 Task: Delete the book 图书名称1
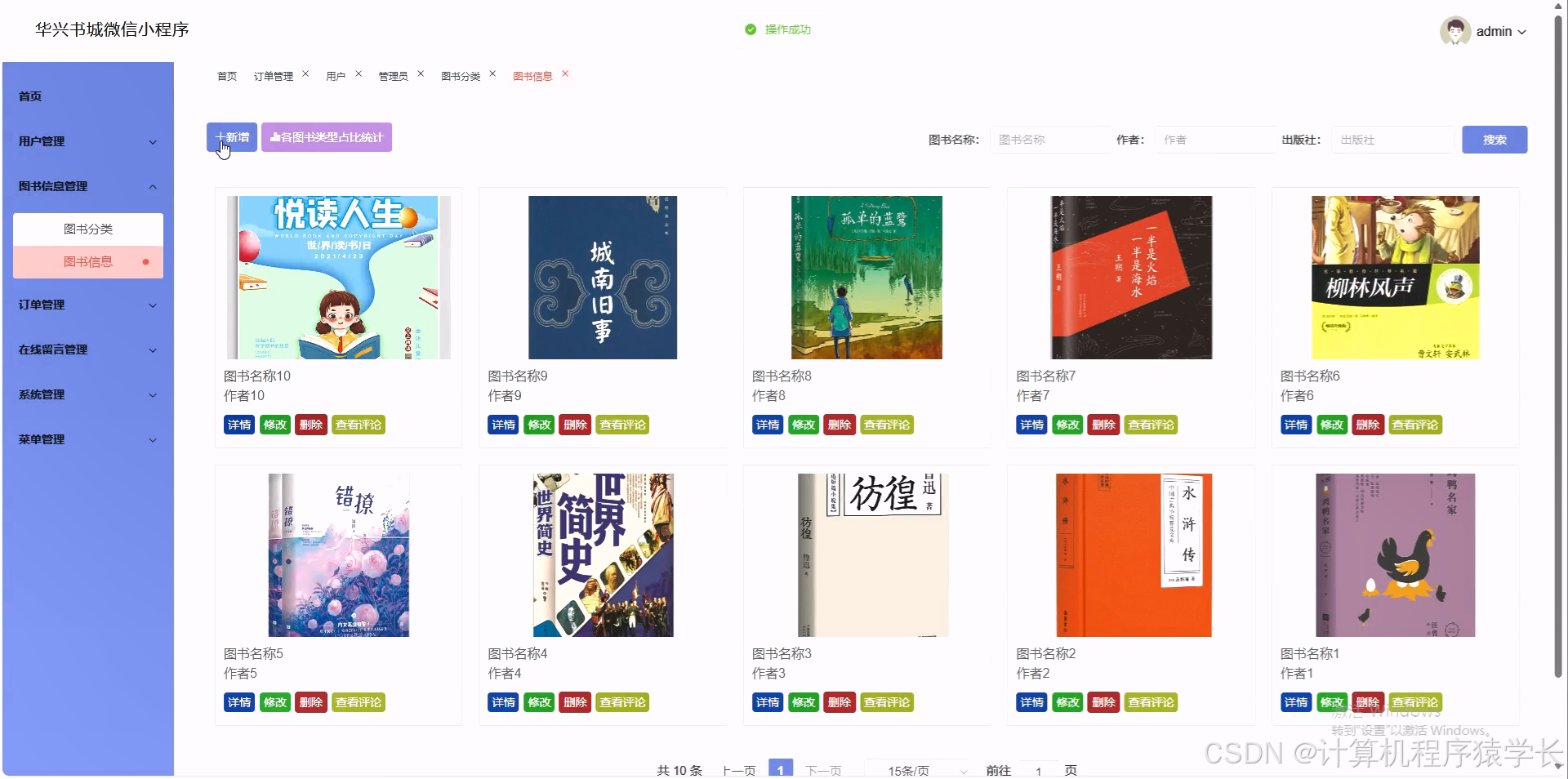[x=1368, y=701]
